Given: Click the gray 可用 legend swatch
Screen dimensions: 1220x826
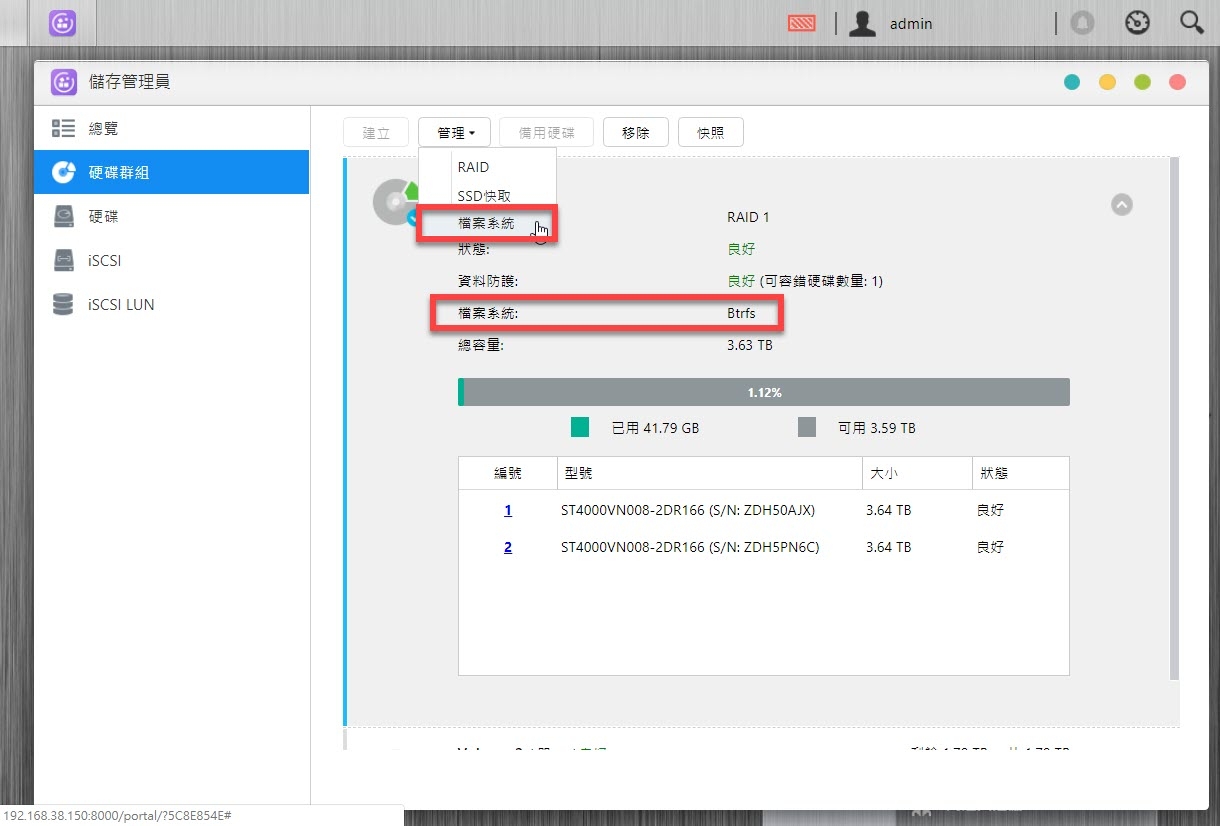Looking at the screenshot, I should (x=807, y=428).
